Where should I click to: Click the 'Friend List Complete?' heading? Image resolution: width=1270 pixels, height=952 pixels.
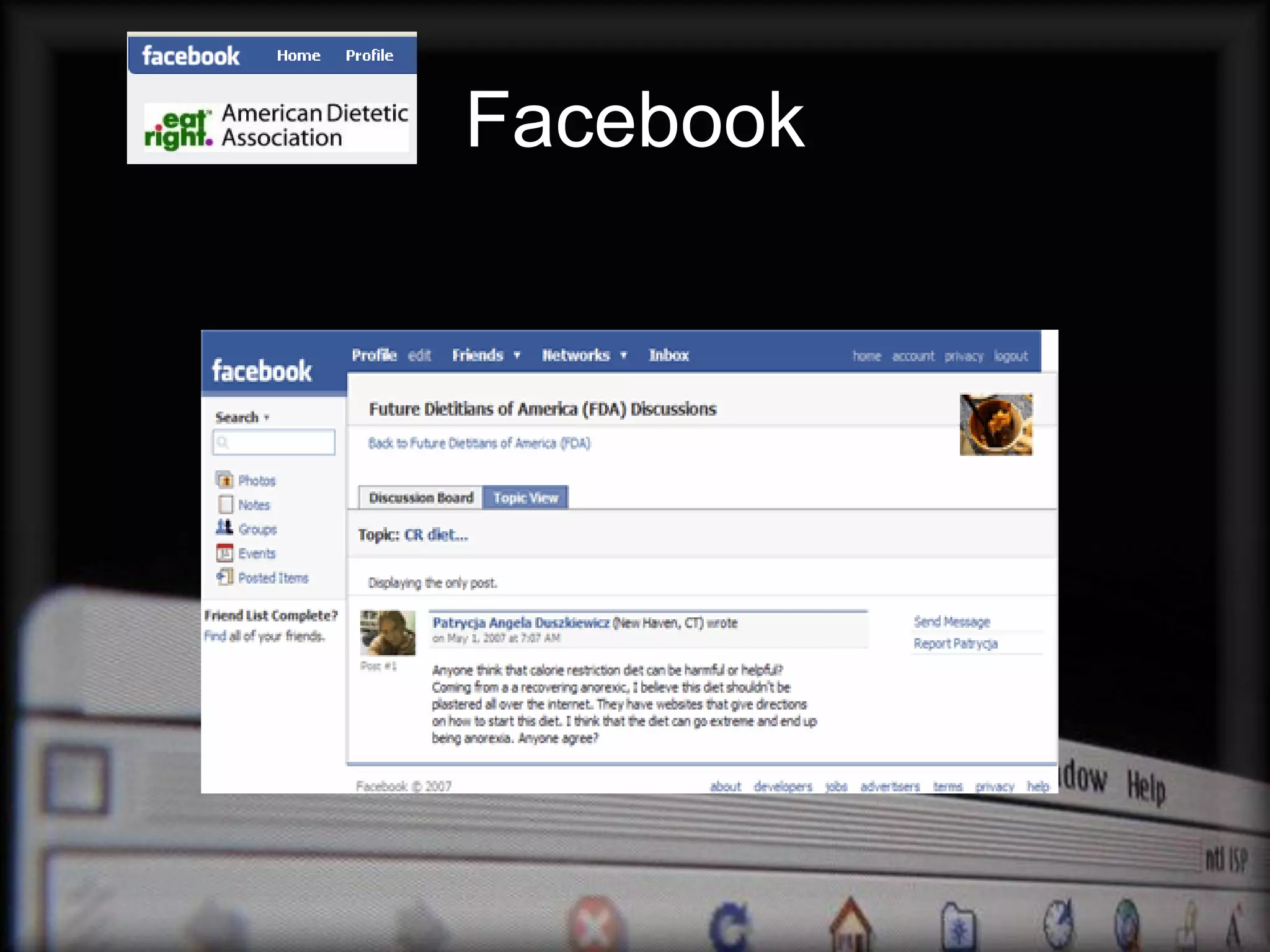point(271,615)
